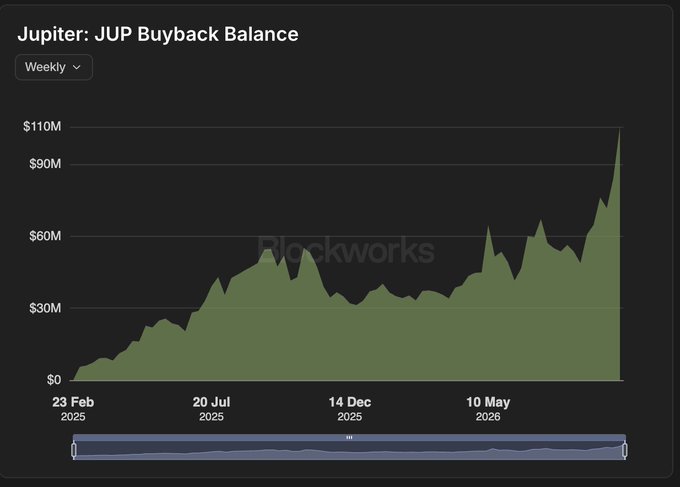Viewport: 680px width, 487px height.
Task: Click the mini overview chart in range selector
Action: click(349, 450)
